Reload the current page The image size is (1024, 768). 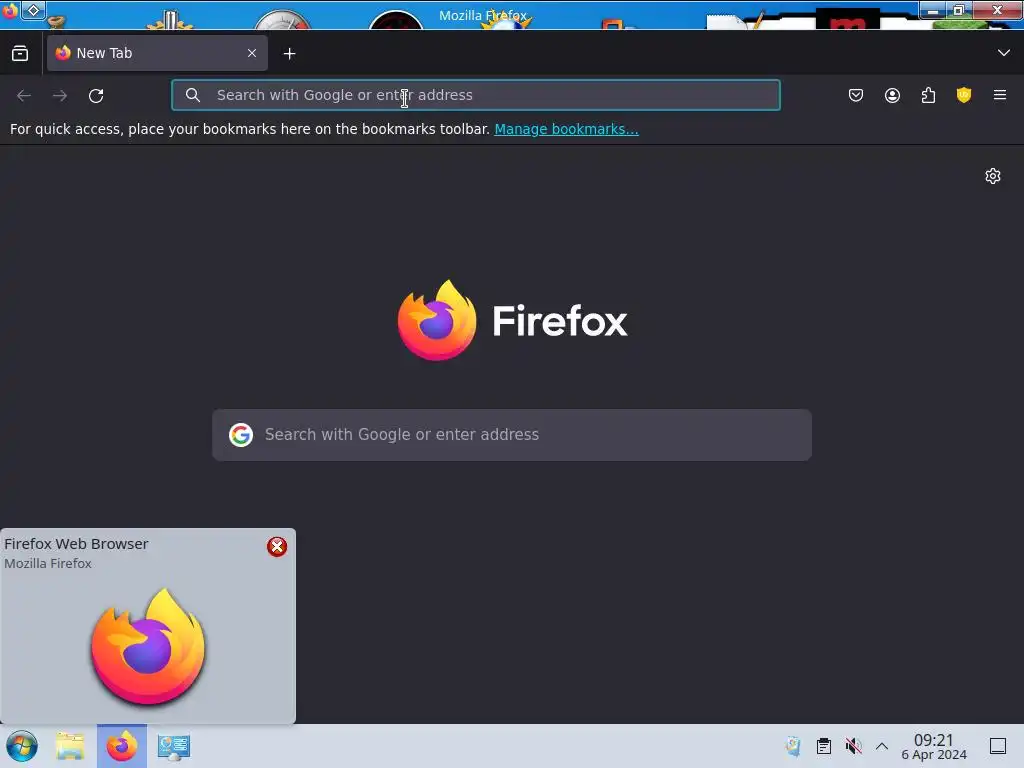coord(96,96)
